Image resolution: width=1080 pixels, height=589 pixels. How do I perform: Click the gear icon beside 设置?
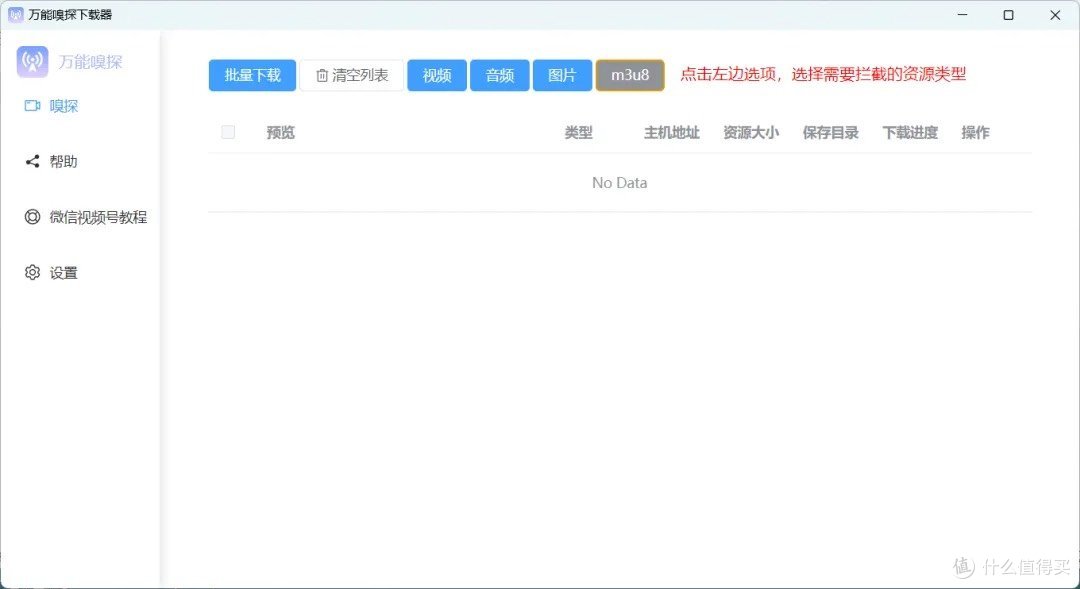pos(32,272)
